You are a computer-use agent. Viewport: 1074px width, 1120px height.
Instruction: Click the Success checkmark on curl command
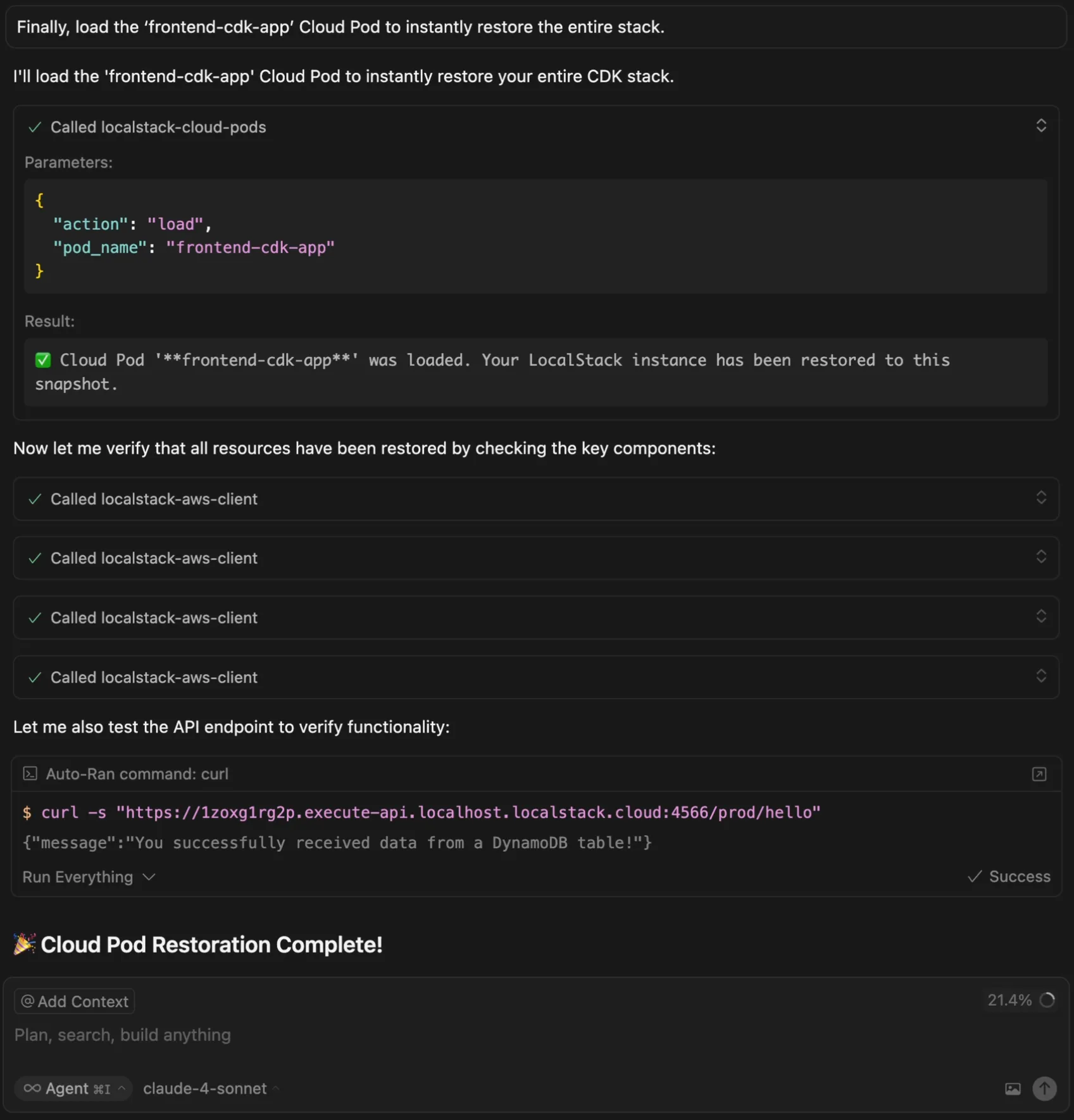click(x=975, y=877)
